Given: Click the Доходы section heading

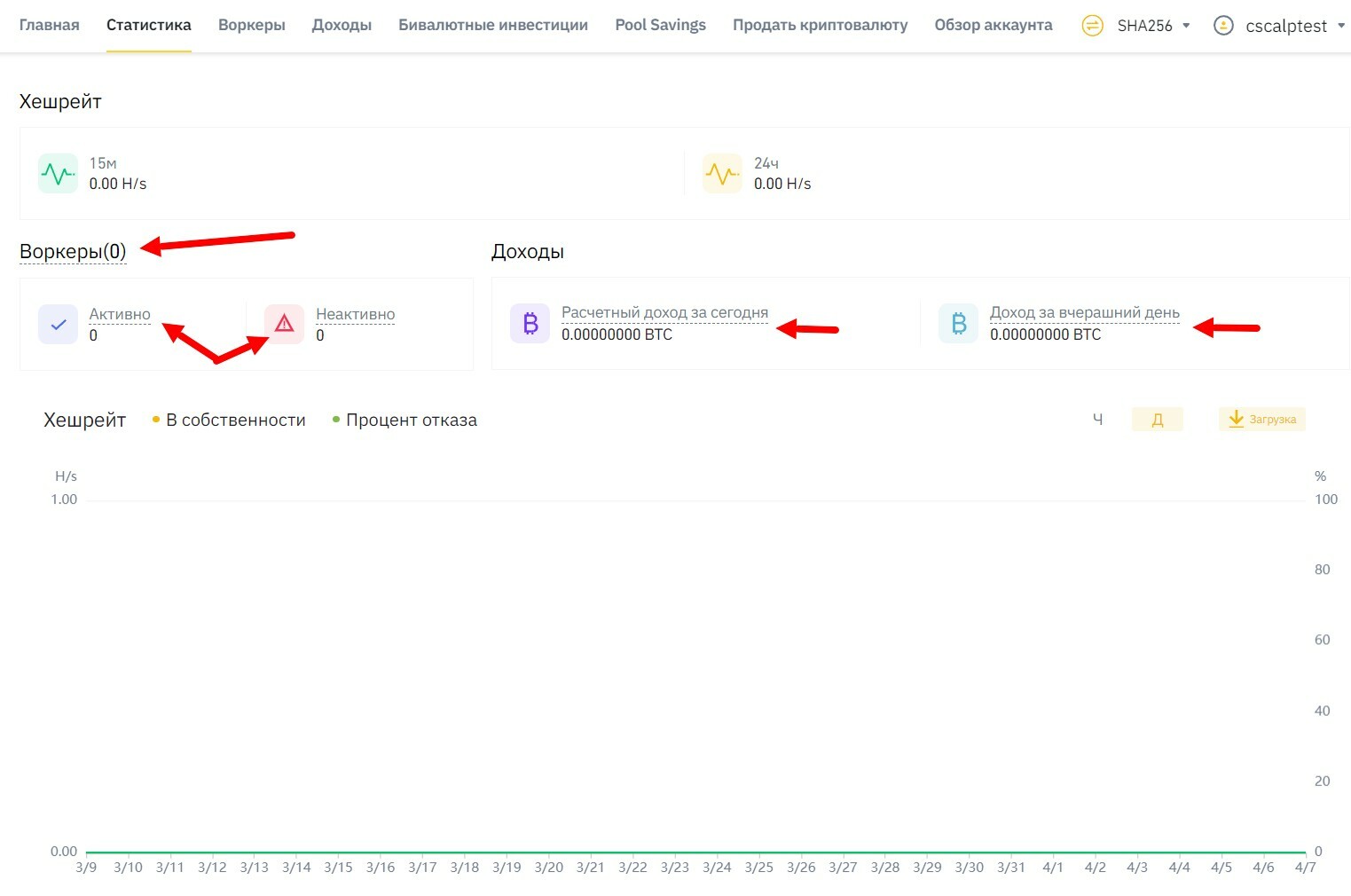Looking at the screenshot, I should [x=528, y=251].
